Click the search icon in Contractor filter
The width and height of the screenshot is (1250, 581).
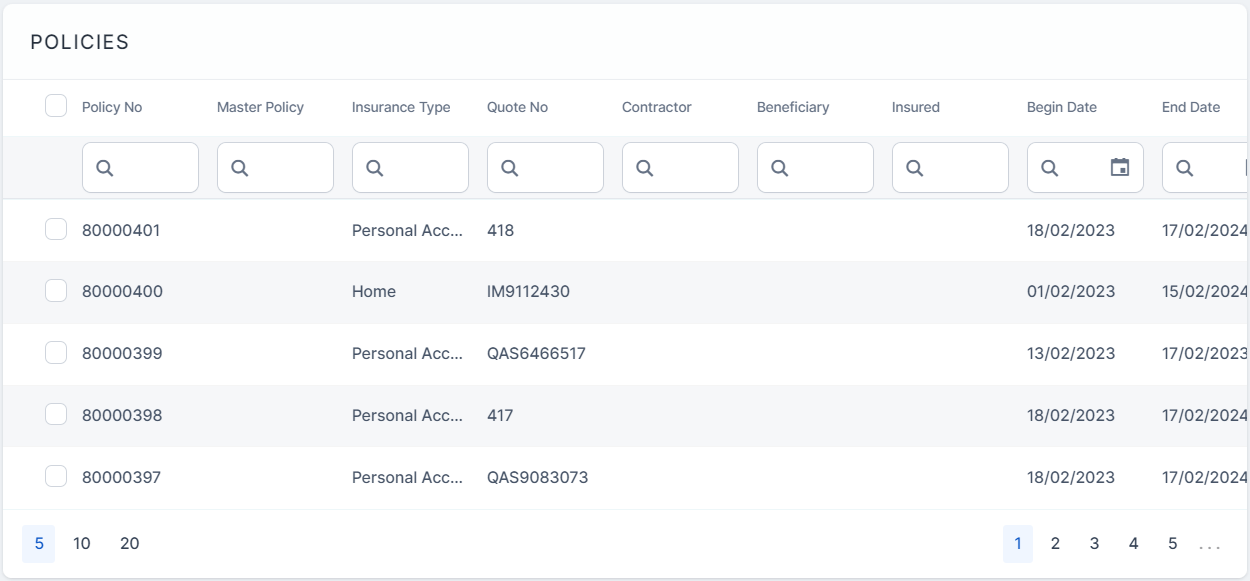(645, 168)
